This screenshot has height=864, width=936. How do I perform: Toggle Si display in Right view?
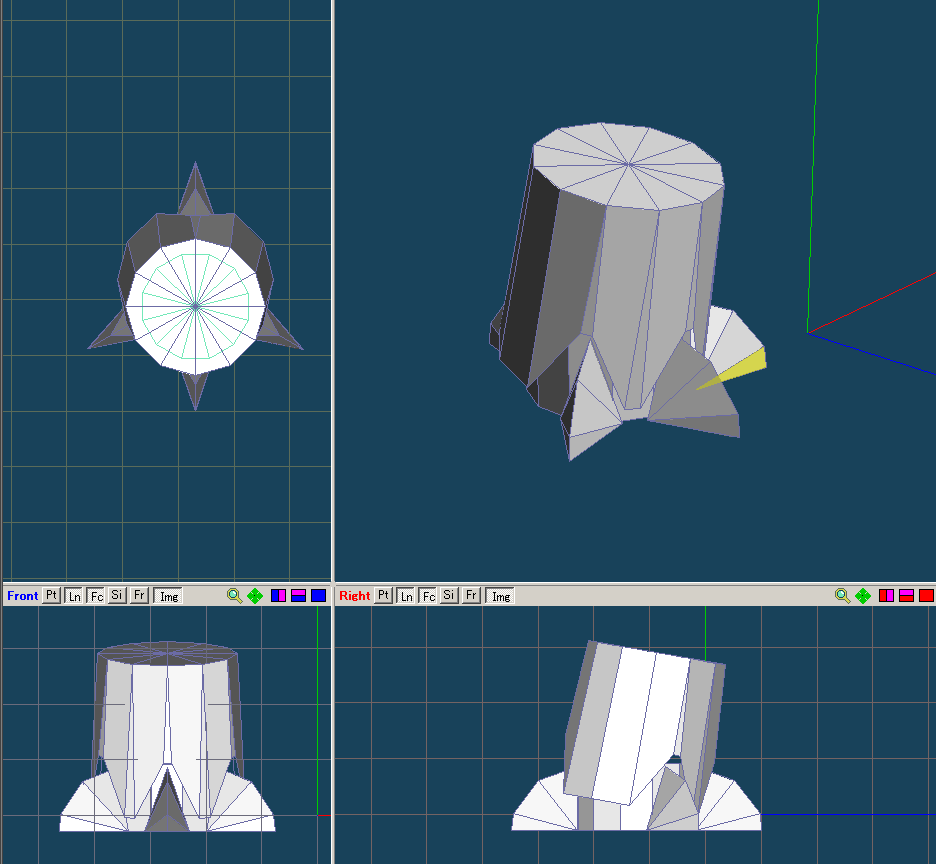click(450, 595)
